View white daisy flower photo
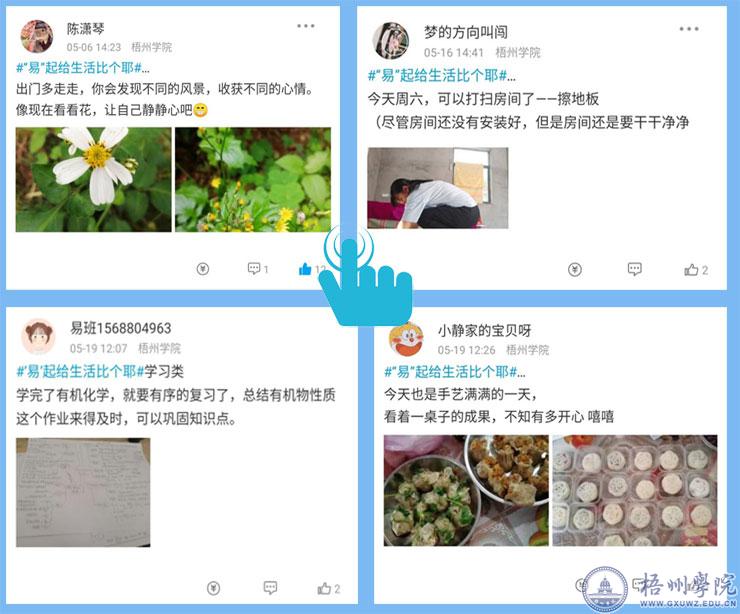The image size is (740, 614). point(93,179)
